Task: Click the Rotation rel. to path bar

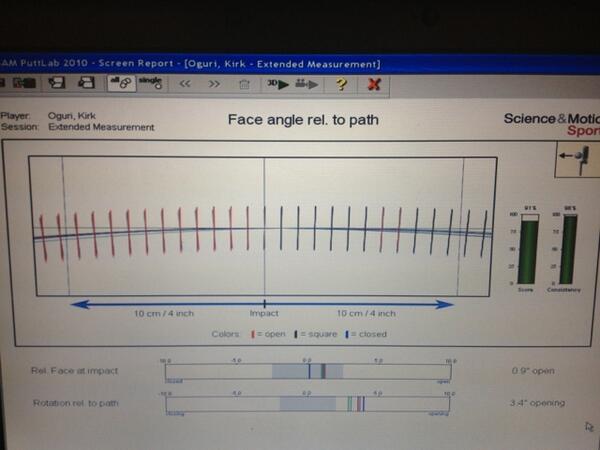Action: click(308, 404)
